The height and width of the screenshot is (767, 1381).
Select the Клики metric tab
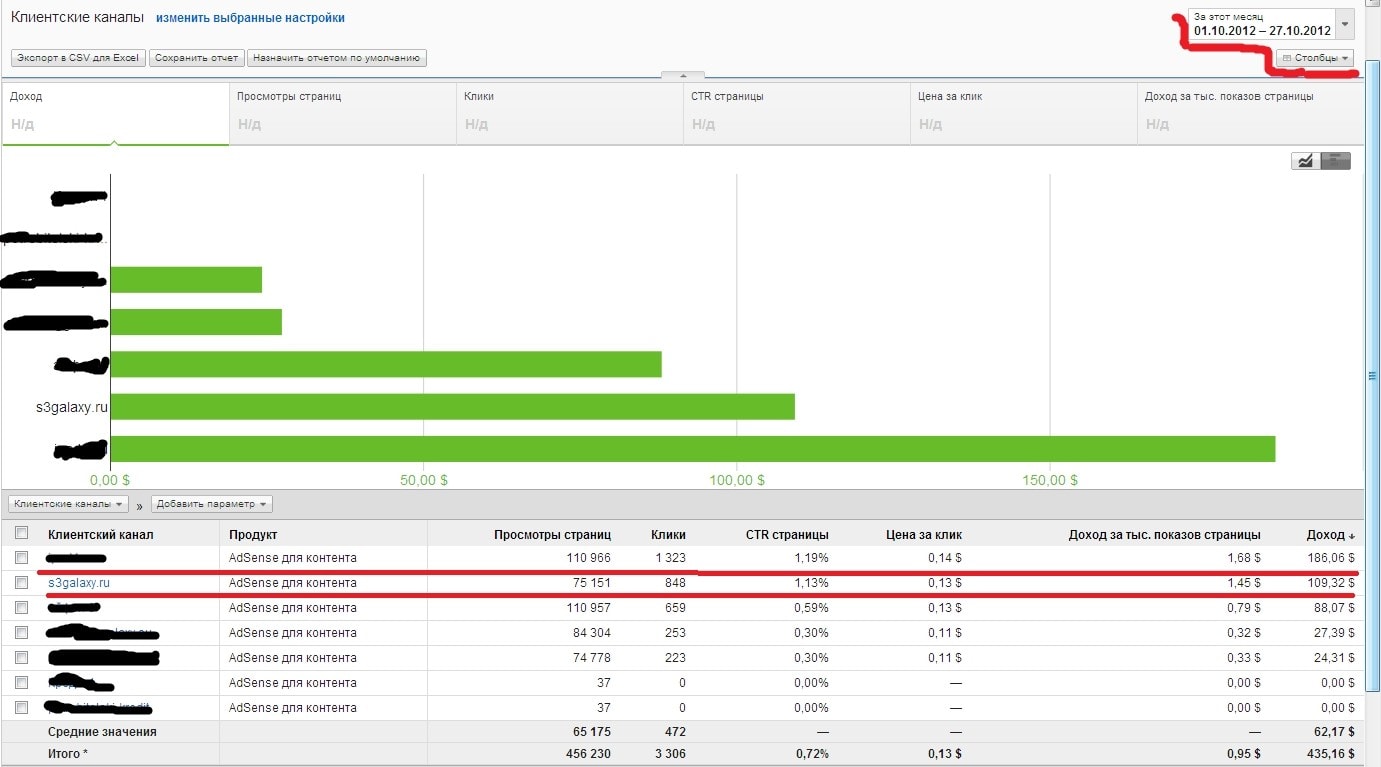(x=569, y=112)
